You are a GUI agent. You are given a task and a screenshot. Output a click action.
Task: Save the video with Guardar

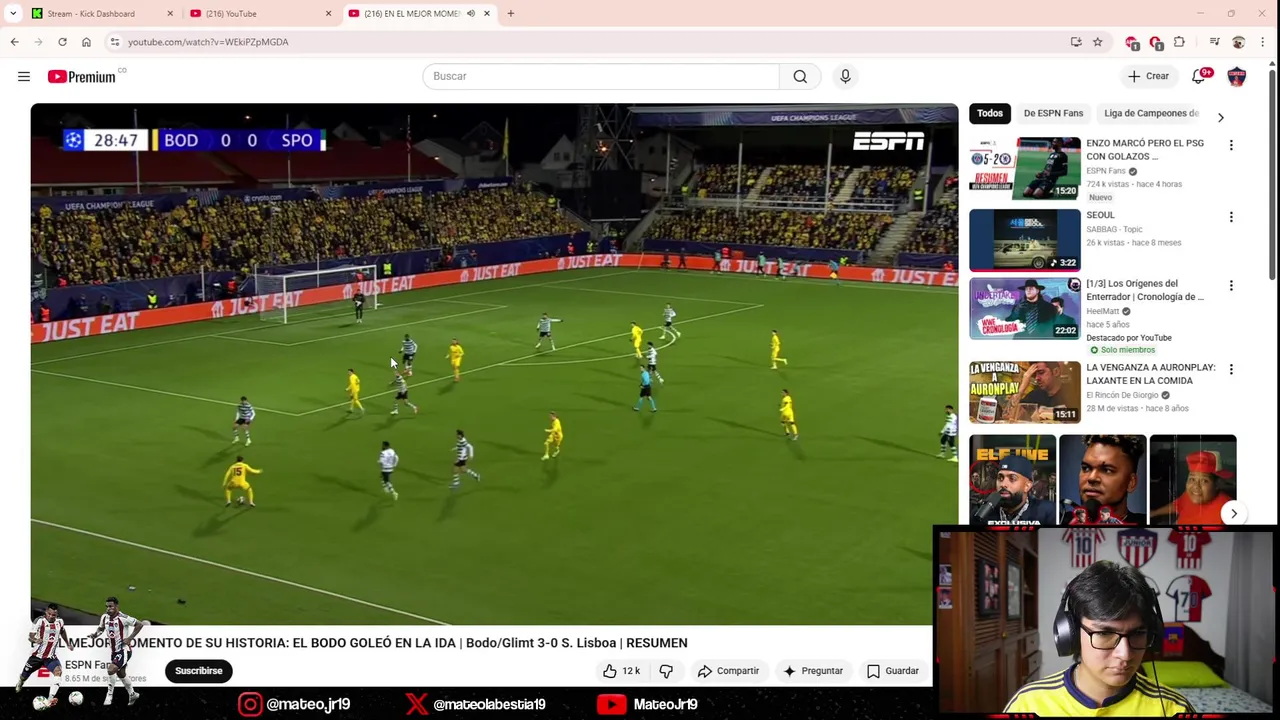(x=893, y=671)
